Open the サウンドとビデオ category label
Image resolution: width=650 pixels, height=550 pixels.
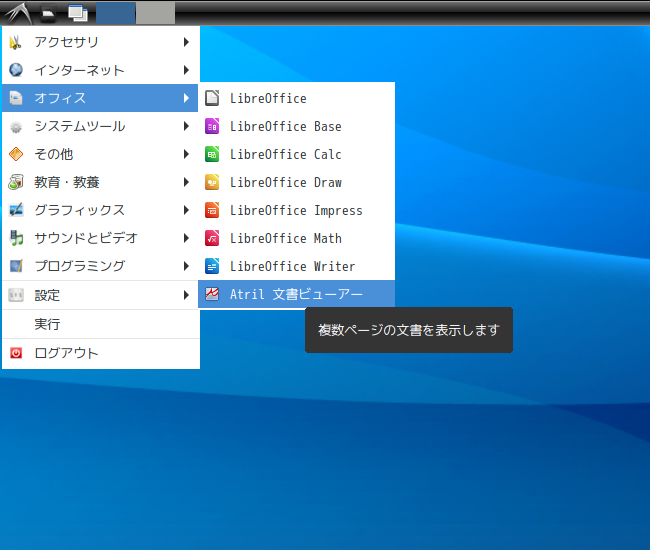point(86,238)
